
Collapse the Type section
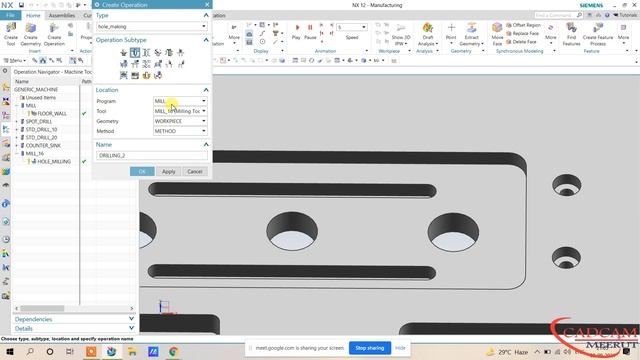click(x=206, y=15)
